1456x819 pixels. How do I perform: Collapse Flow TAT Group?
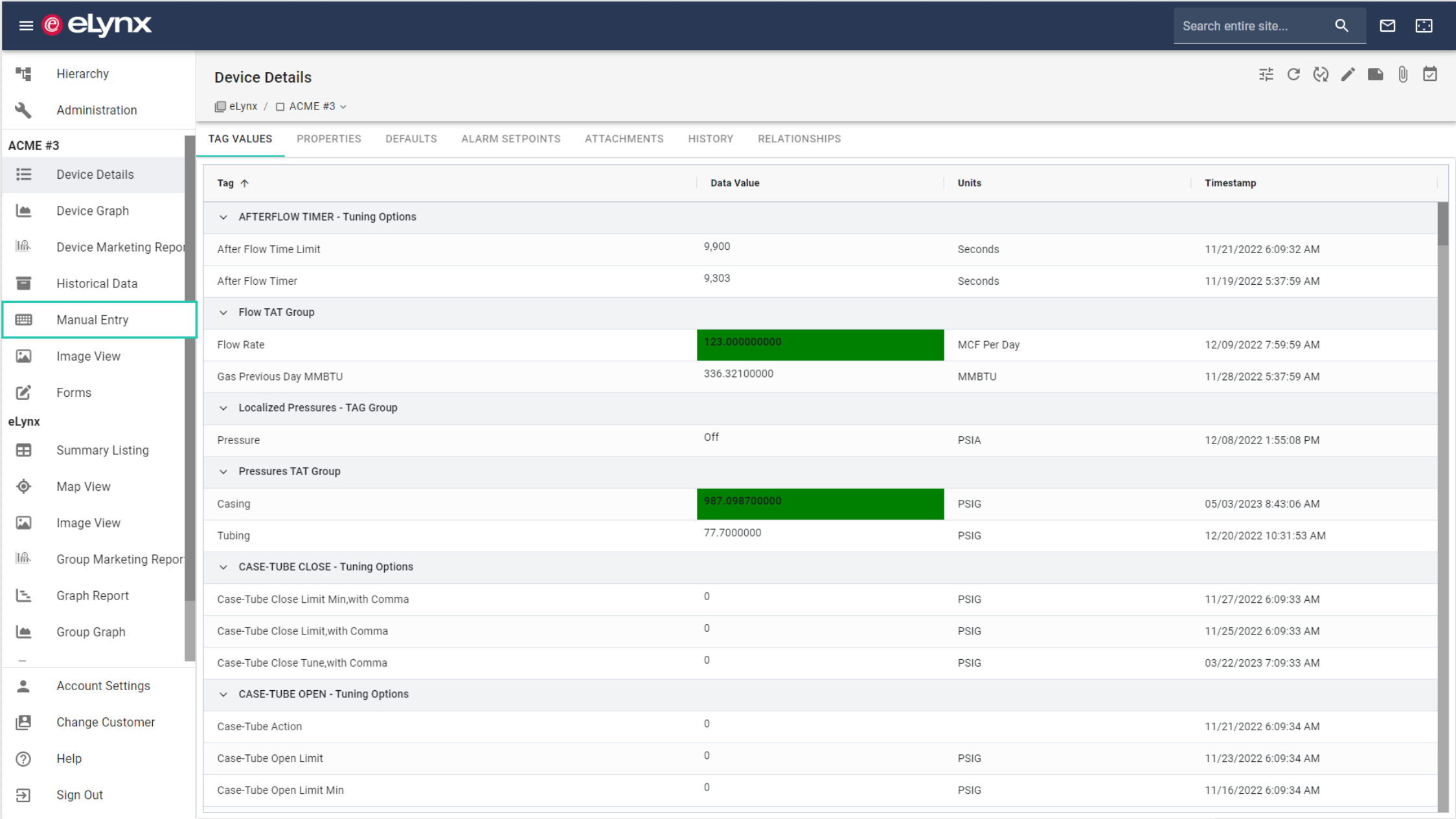point(223,312)
